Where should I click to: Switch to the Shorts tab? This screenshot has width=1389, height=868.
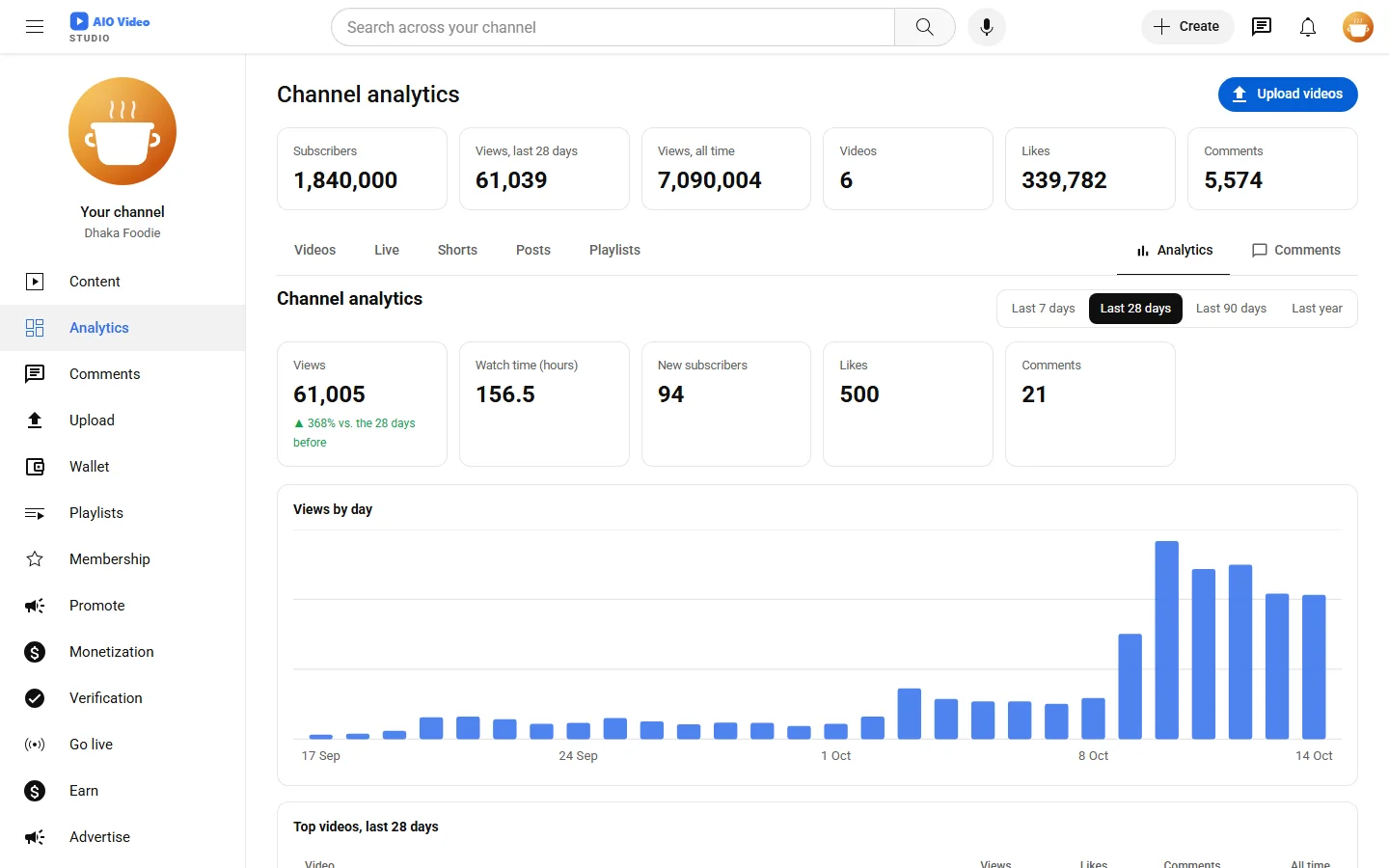[457, 250]
